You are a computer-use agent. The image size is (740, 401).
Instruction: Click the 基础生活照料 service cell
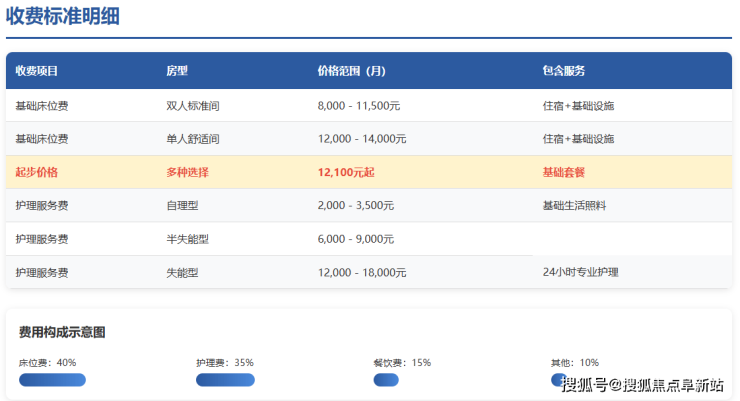pyautogui.click(x=574, y=205)
